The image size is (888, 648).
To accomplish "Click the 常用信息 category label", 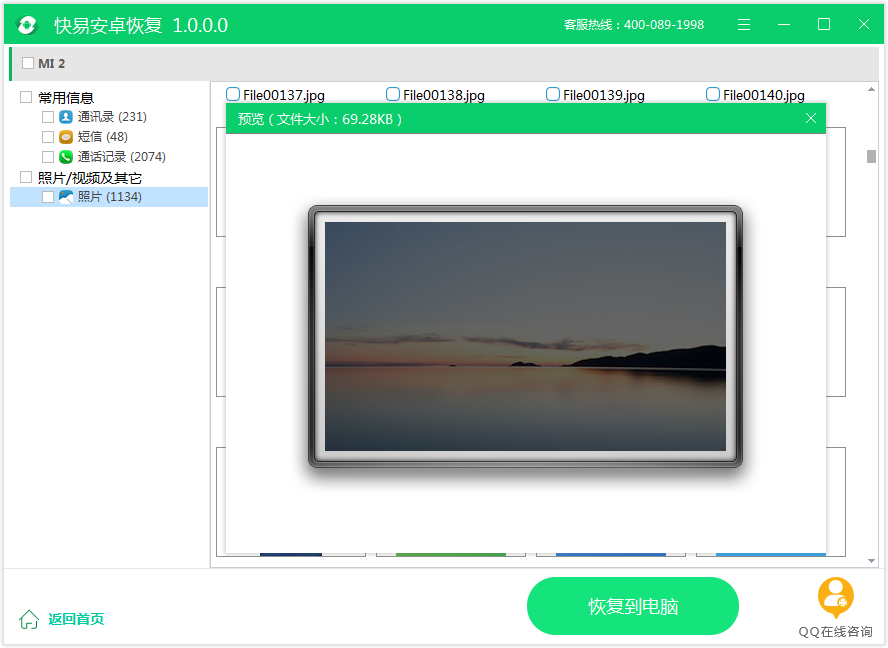I will [66, 97].
